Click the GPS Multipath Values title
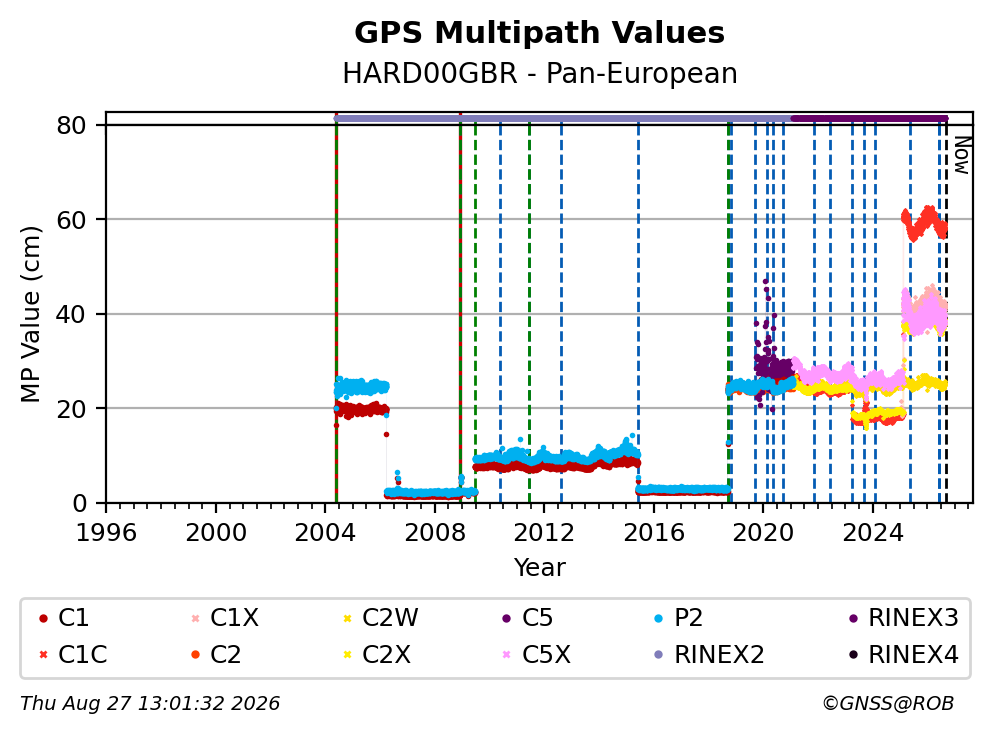 tap(540, 33)
